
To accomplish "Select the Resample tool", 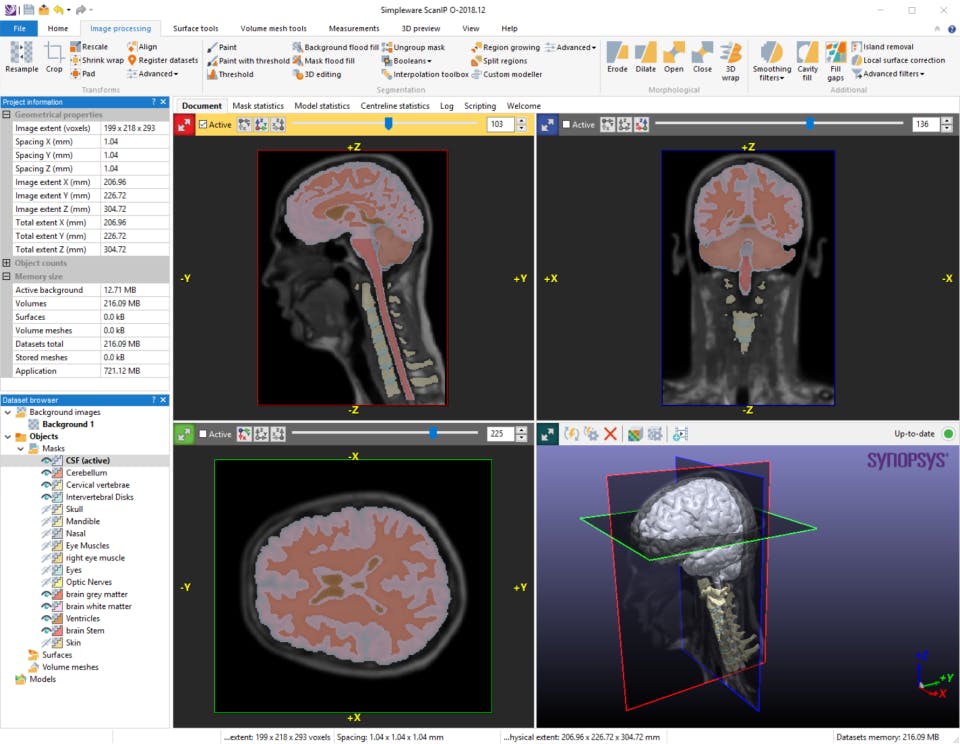I will click(x=21, y=56).
